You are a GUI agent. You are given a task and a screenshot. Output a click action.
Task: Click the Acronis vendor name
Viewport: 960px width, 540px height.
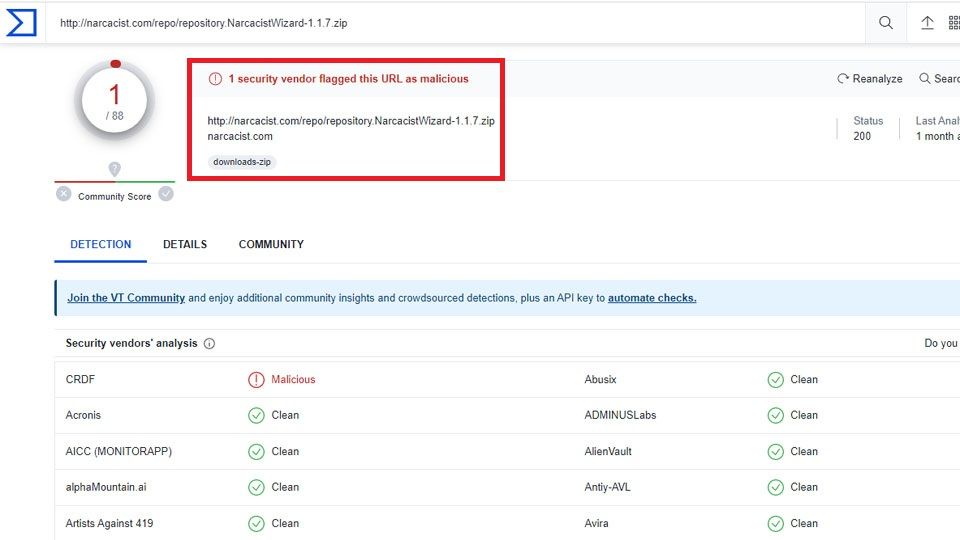click(83, 415)
